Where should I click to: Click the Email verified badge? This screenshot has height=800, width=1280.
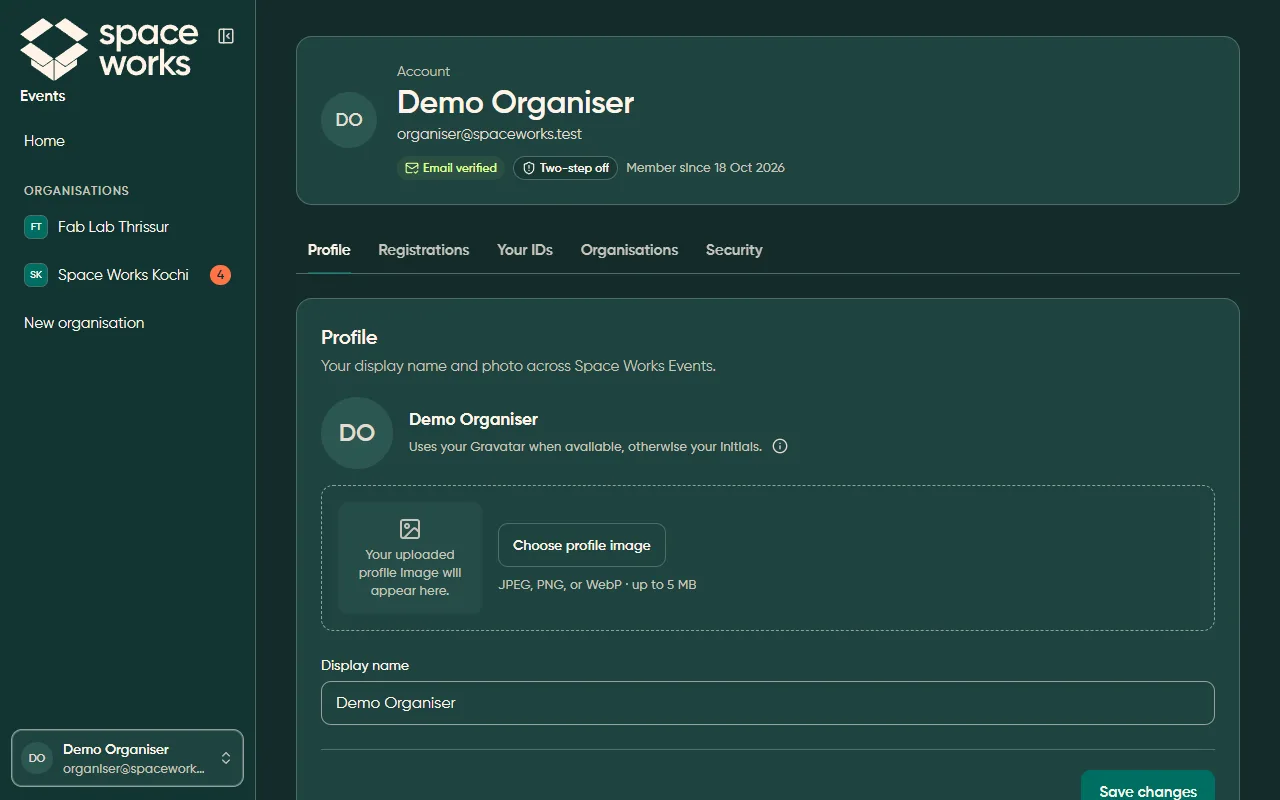pyautogui.click(x=451, y=168)
